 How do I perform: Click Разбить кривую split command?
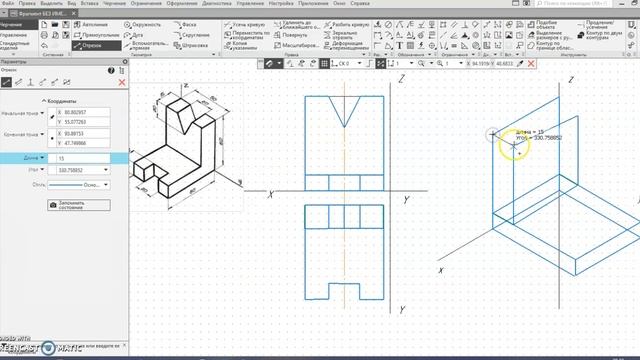click(347, 25)
